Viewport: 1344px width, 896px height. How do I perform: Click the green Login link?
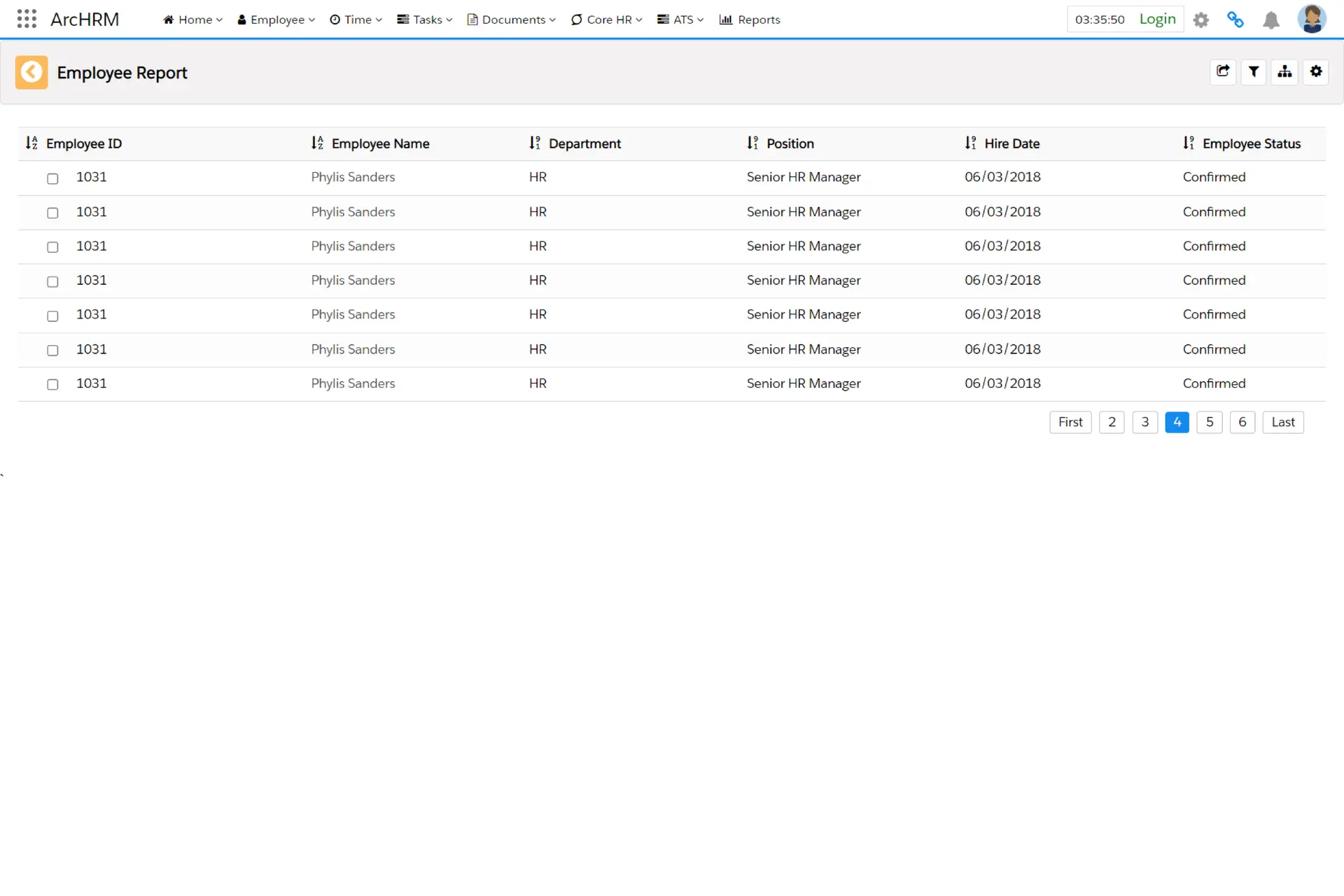click(x=1157, y=19)
